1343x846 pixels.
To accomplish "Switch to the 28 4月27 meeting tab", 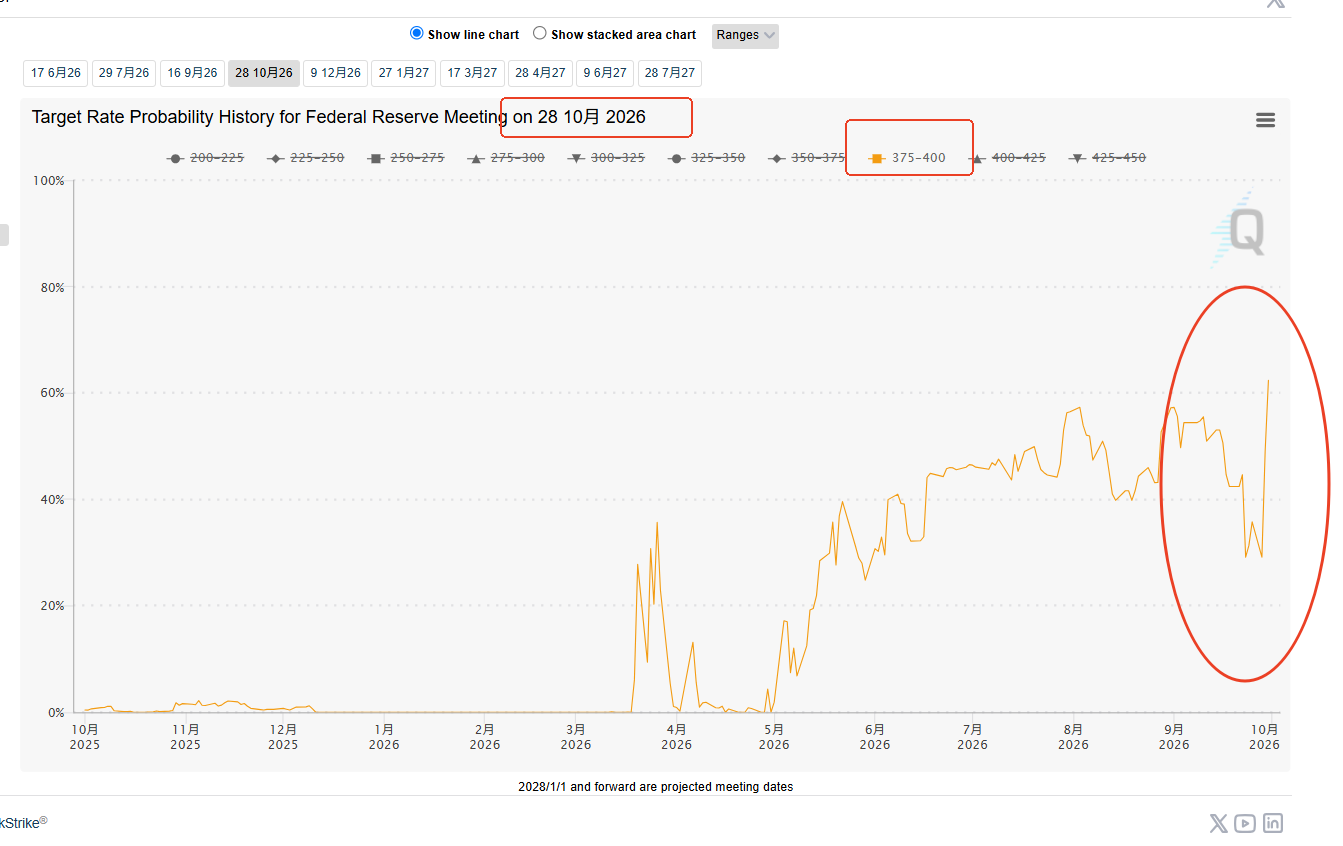I will pyautogui.click(x=540, y=73).
